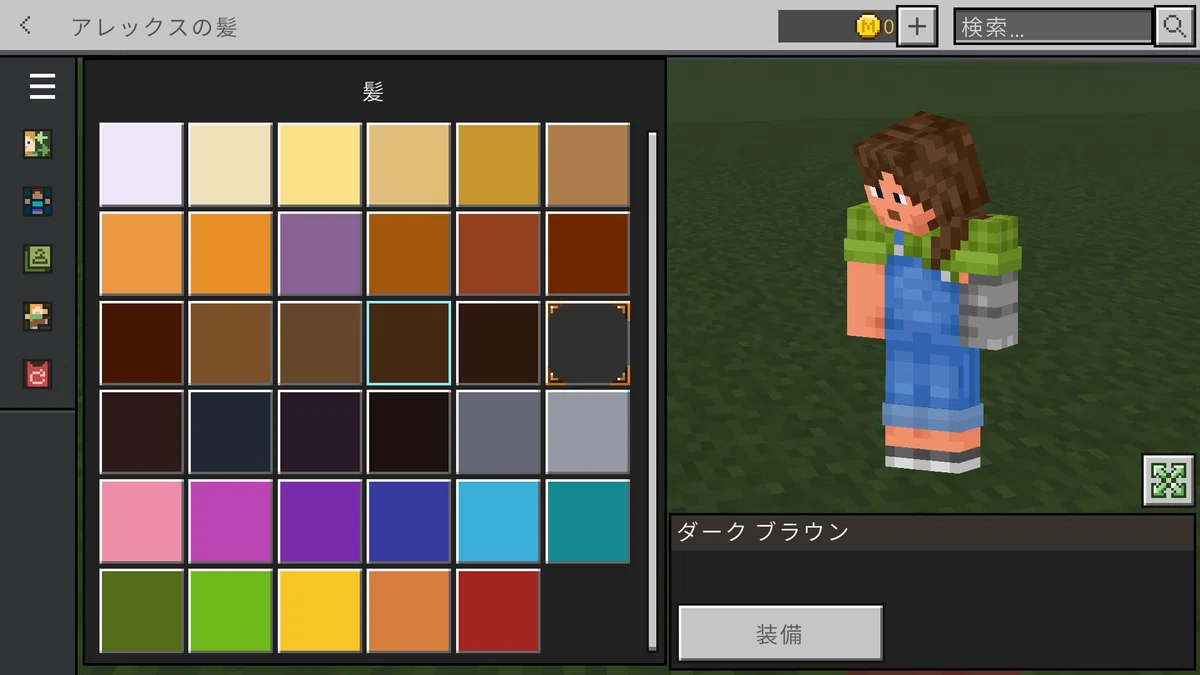Pick the selected dark brown cyan-outlined swatch

(409, 343)
